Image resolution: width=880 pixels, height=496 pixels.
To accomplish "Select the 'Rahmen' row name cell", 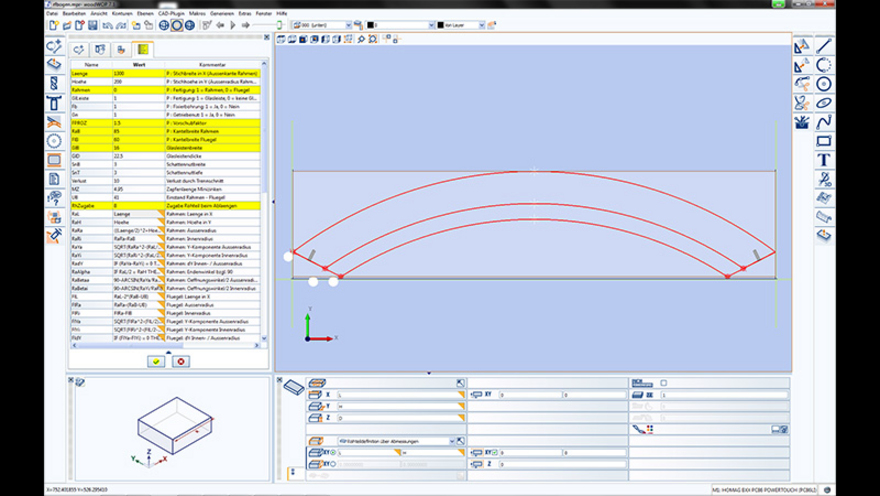I will (x=91, y=90).
